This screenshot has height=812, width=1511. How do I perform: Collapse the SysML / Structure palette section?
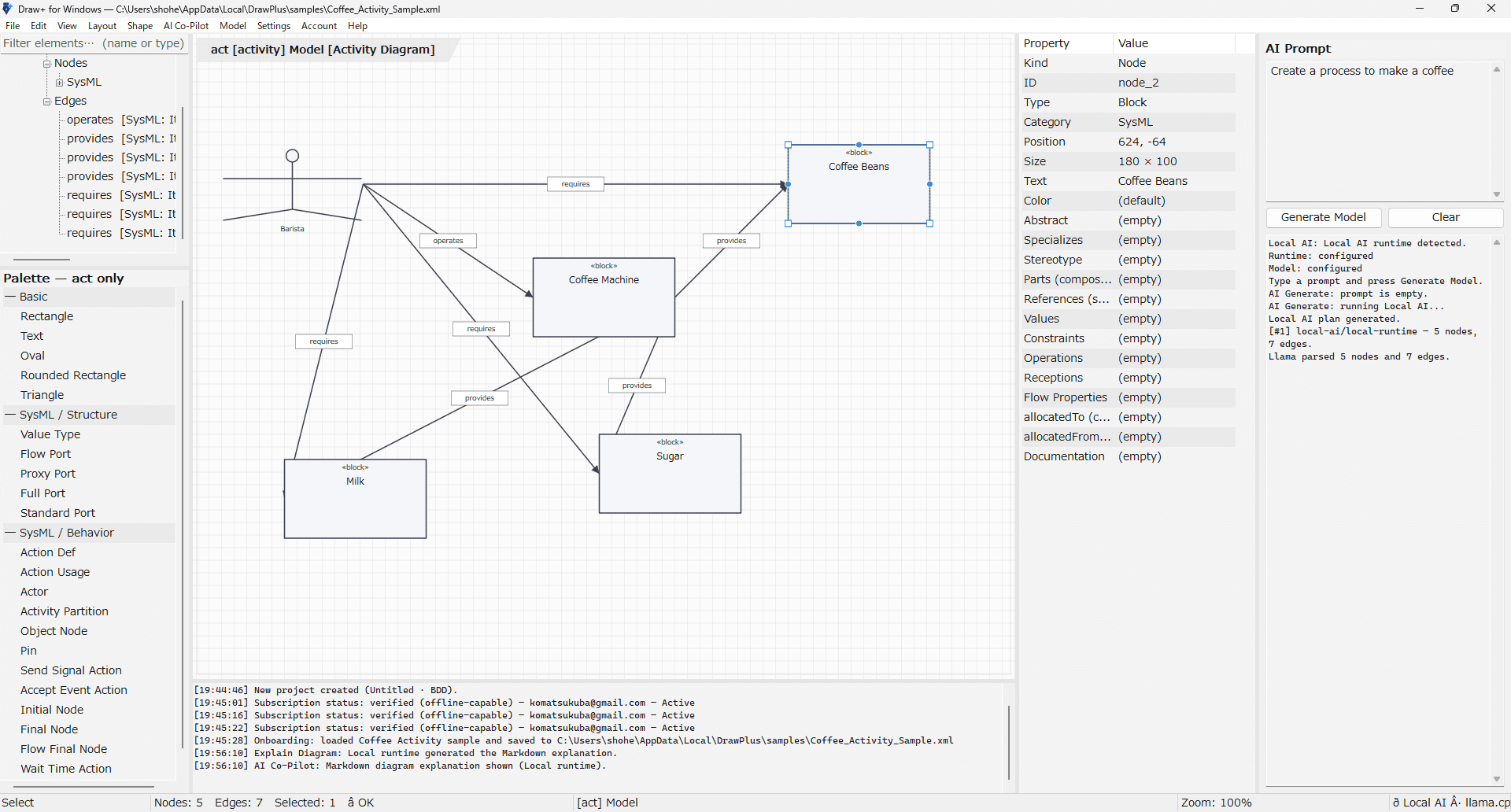point(11,415)
